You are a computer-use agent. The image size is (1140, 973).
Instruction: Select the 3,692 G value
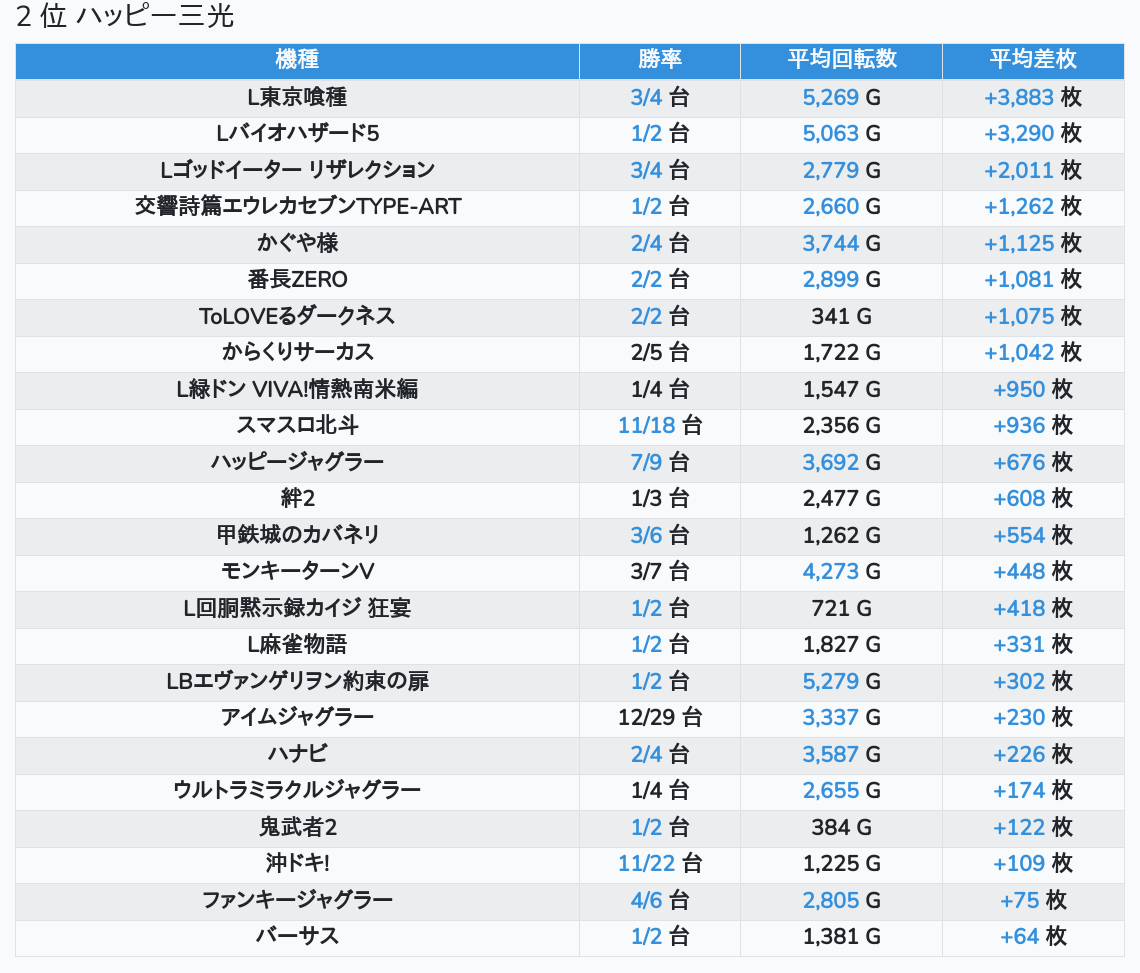coord(841,462)
